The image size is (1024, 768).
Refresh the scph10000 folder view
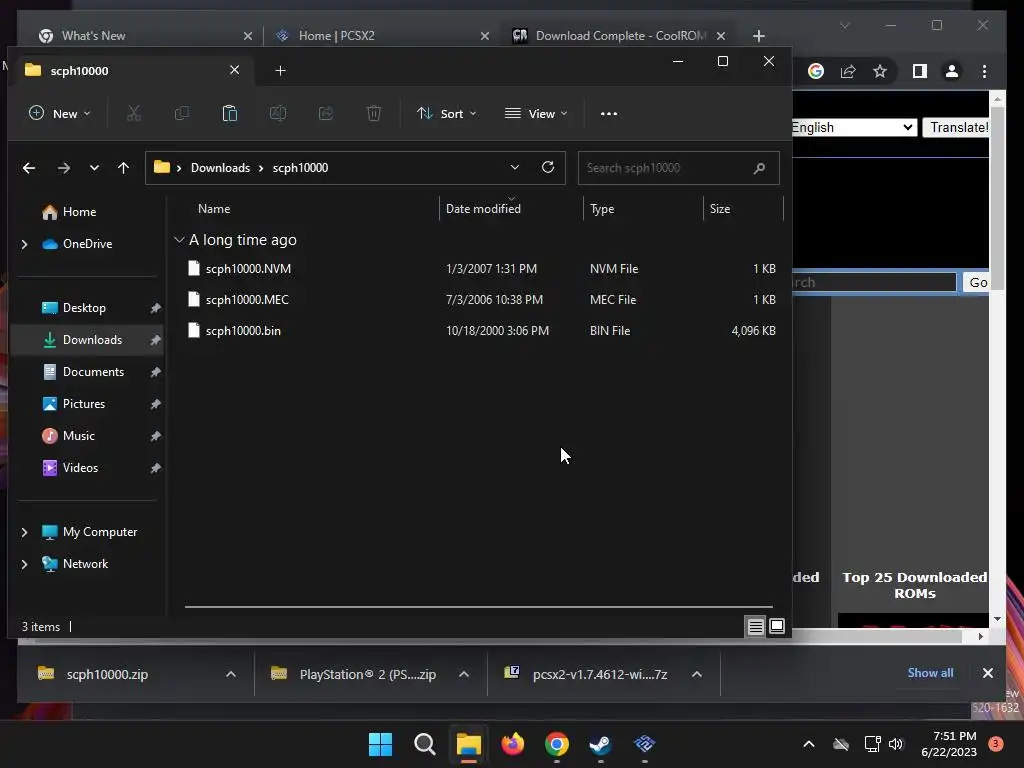[548, 167]
